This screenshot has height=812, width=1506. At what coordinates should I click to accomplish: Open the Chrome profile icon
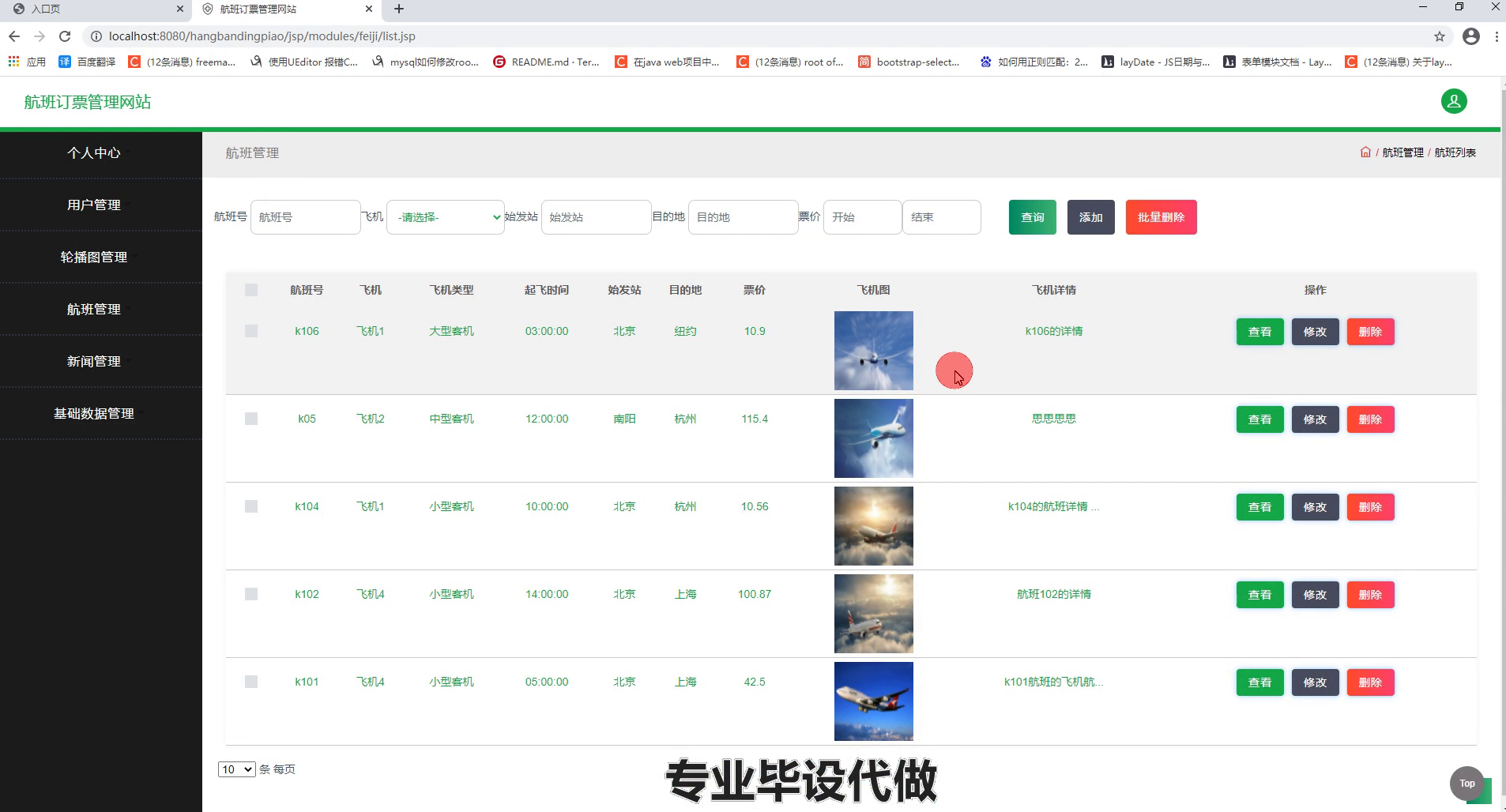[1471, 36]
